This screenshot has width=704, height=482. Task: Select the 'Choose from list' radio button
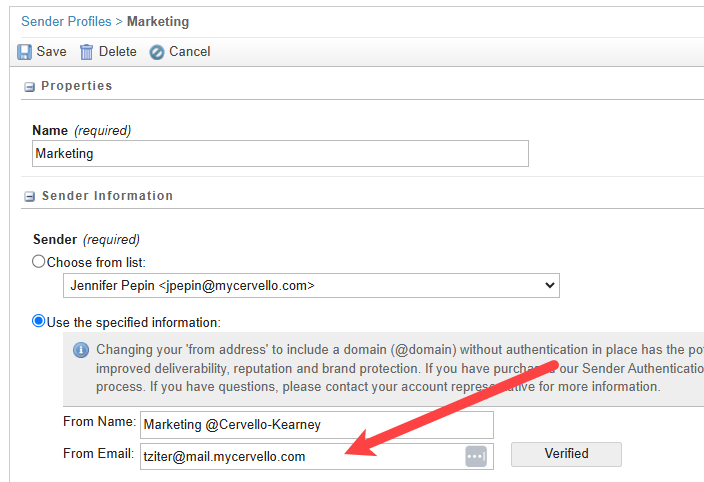point(39,262)
